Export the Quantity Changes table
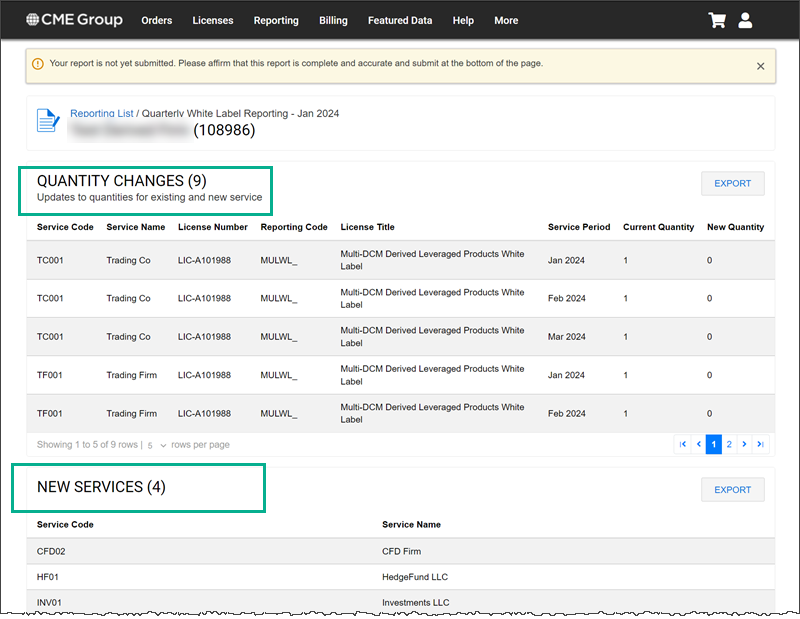The width and height of the screenshot is (800, 619). point(732,184)
